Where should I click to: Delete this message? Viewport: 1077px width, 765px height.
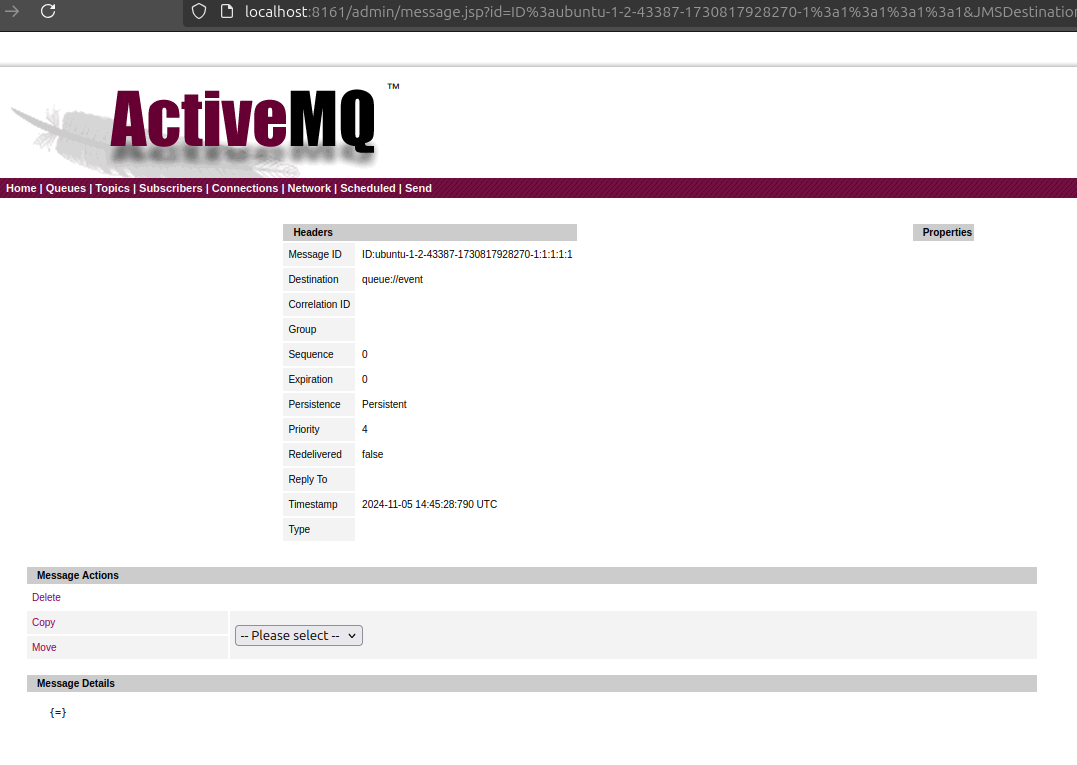click(x=46, y=597)
